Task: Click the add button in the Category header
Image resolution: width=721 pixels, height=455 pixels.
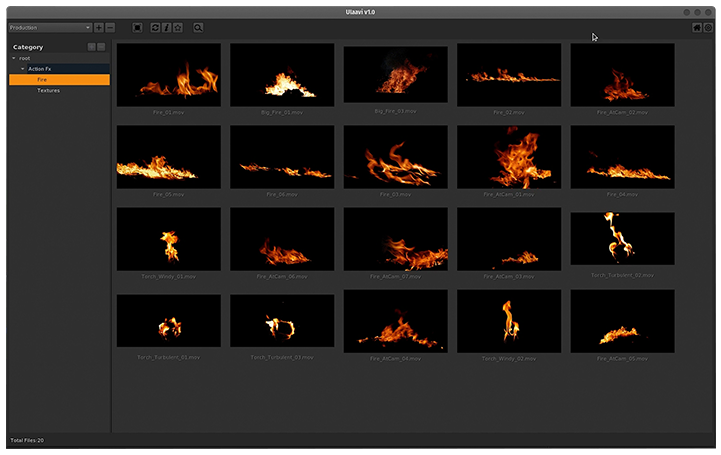Action: click(91, 47)
